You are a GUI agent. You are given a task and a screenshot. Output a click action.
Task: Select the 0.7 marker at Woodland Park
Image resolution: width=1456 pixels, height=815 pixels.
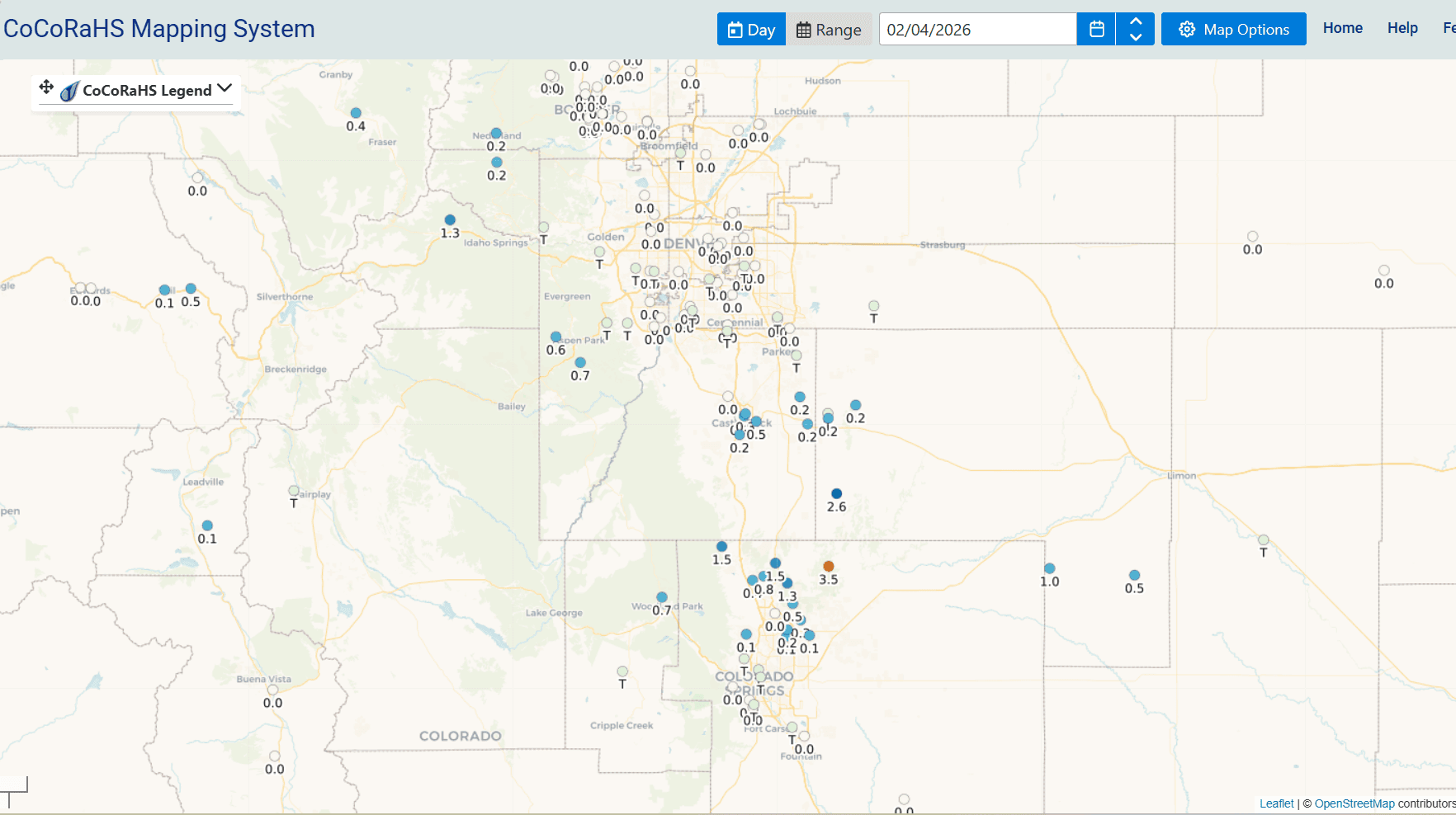click(x=662, y=597)
